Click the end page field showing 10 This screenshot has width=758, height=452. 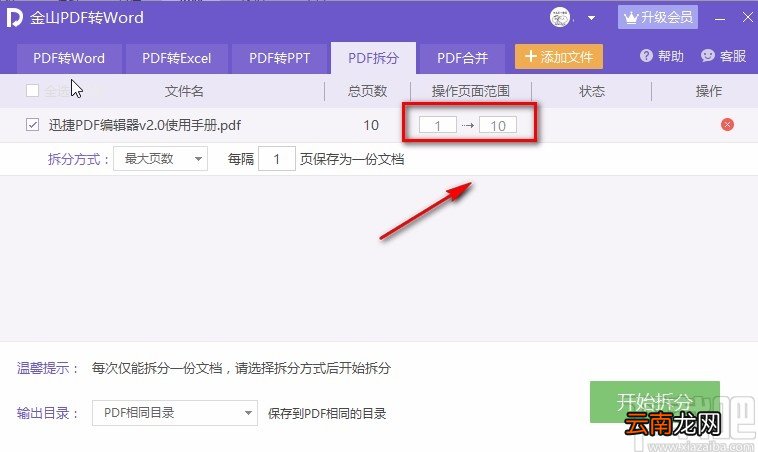[498, 125]
